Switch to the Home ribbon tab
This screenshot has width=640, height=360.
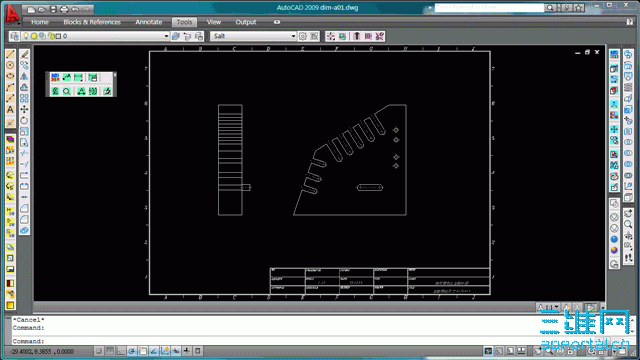pos(40,22)
